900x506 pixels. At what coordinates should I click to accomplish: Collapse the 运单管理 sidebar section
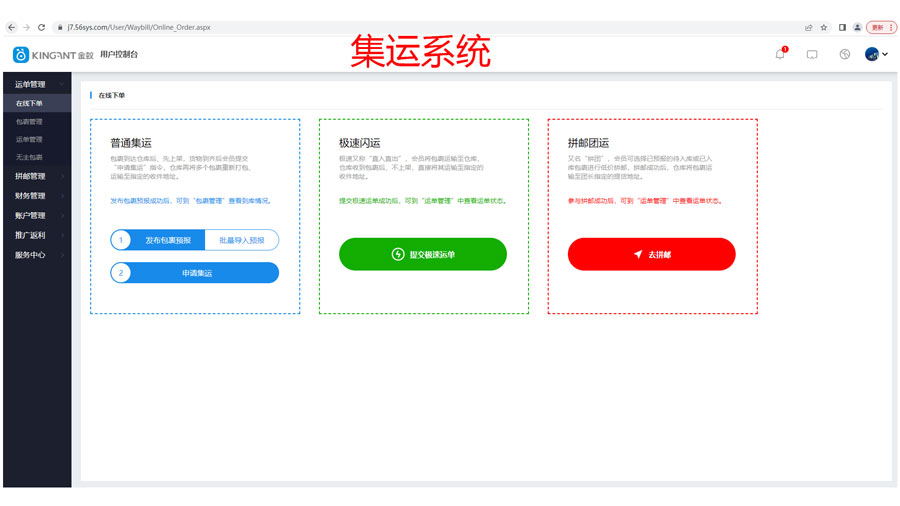tap(36, 85)
